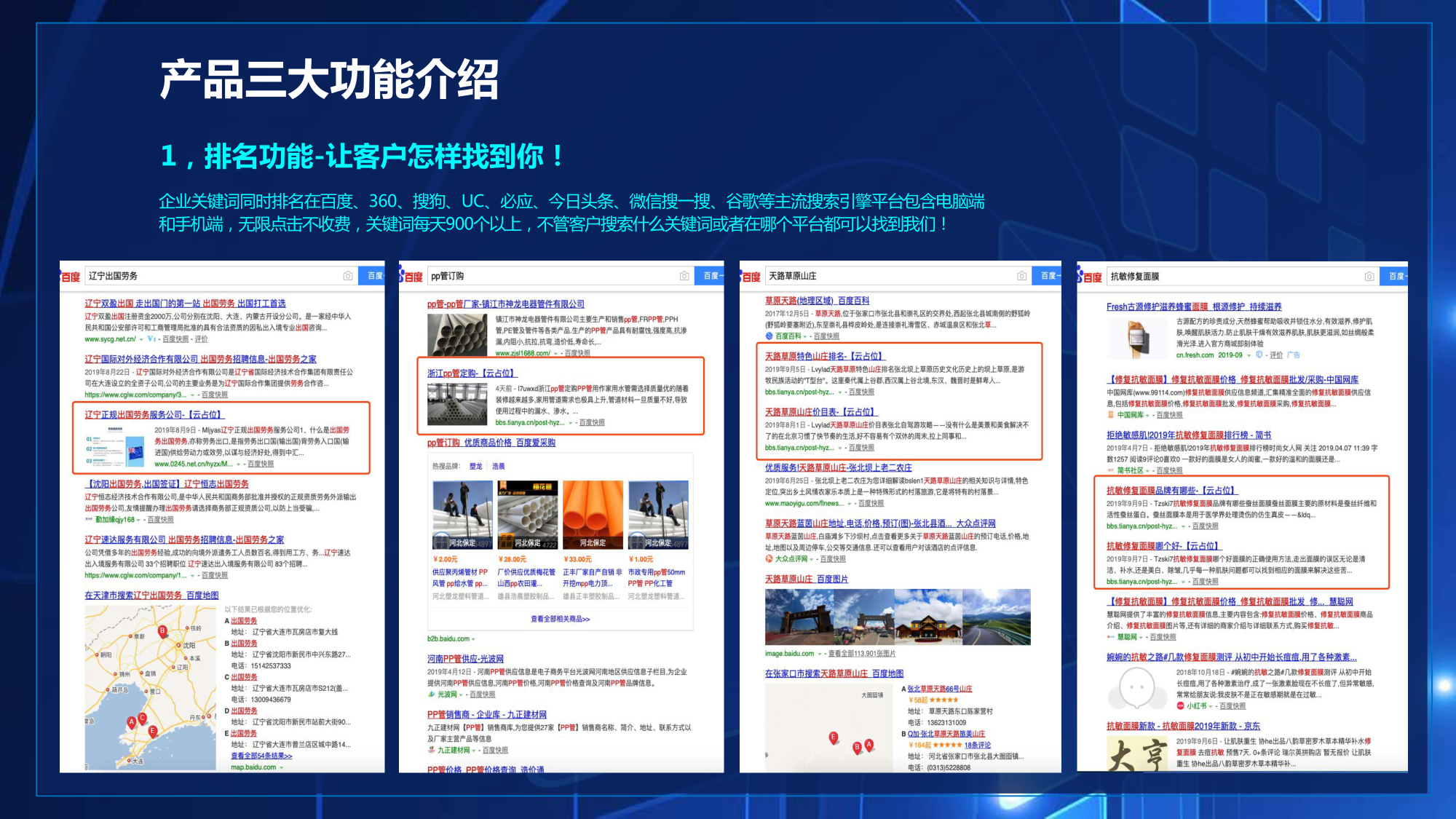This screenshot has height=819, width=1456.
Task: Click the 大众点评网 source icon
Action: tap(769, 559)
